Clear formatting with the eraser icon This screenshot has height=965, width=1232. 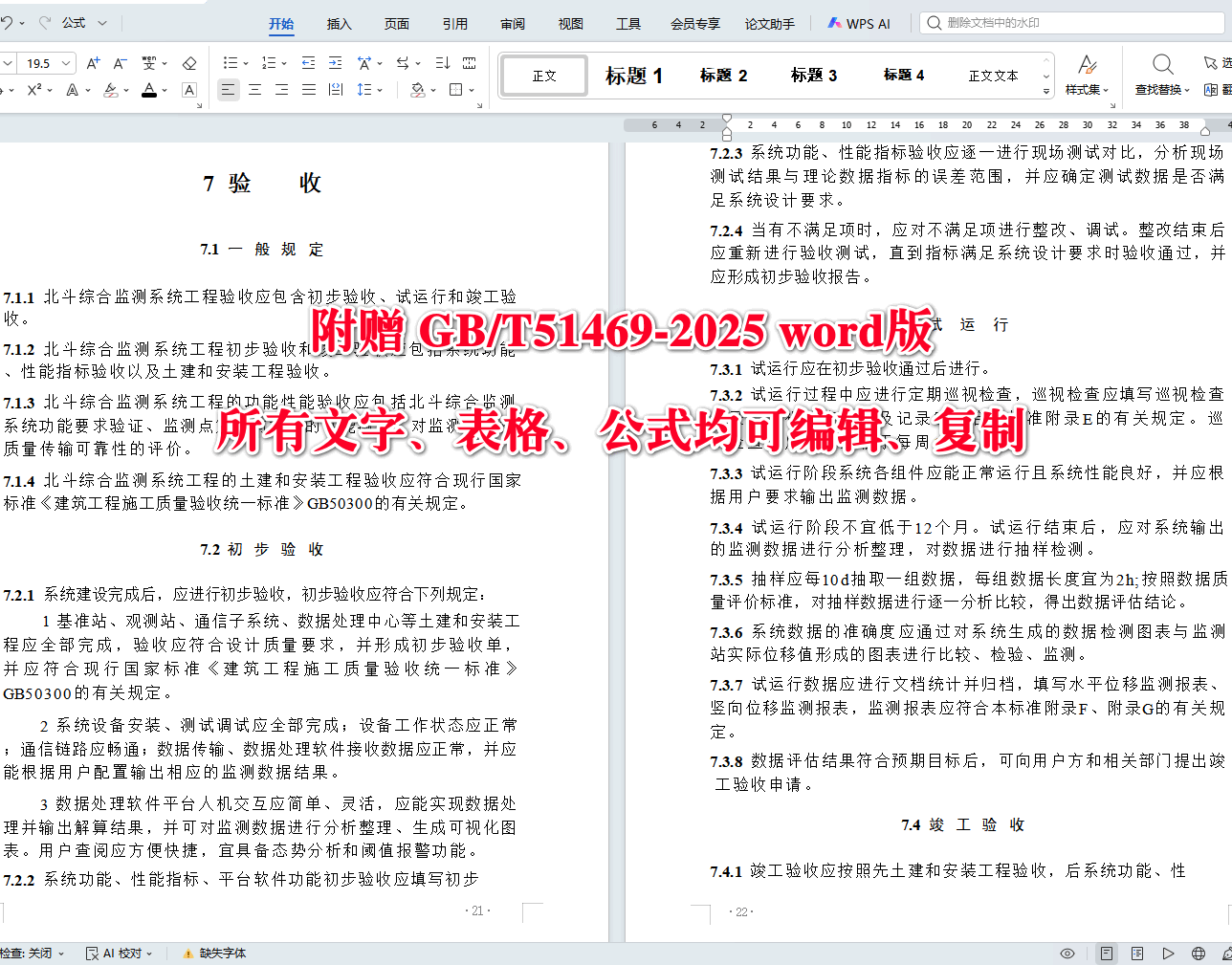tap(189, 63)
